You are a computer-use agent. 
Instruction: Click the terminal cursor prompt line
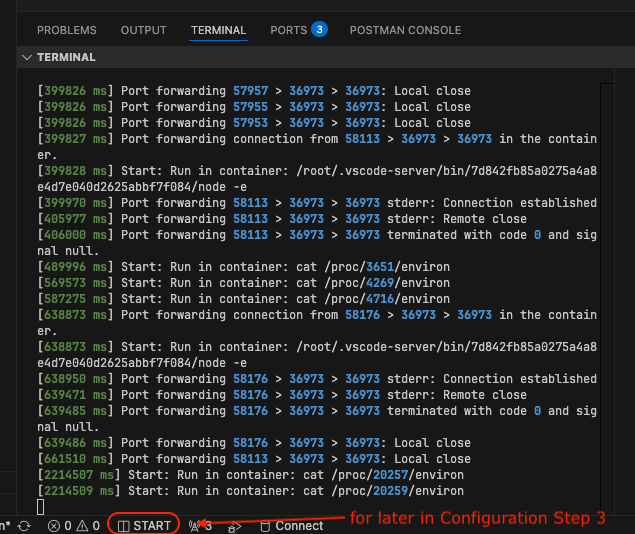(x=40, y=507)
